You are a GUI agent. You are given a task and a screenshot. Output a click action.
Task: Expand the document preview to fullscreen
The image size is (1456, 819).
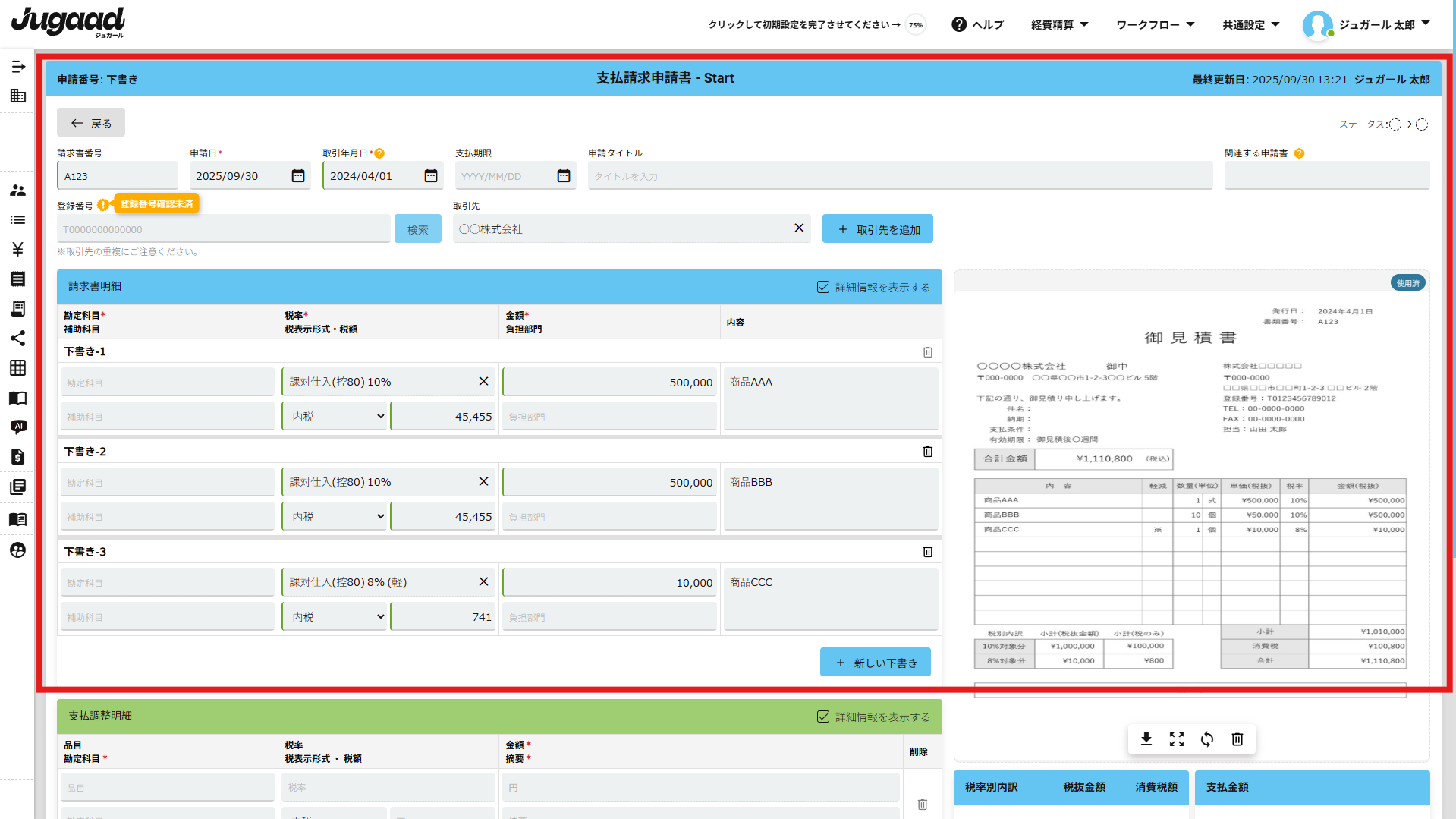(x=1177, y=739)
